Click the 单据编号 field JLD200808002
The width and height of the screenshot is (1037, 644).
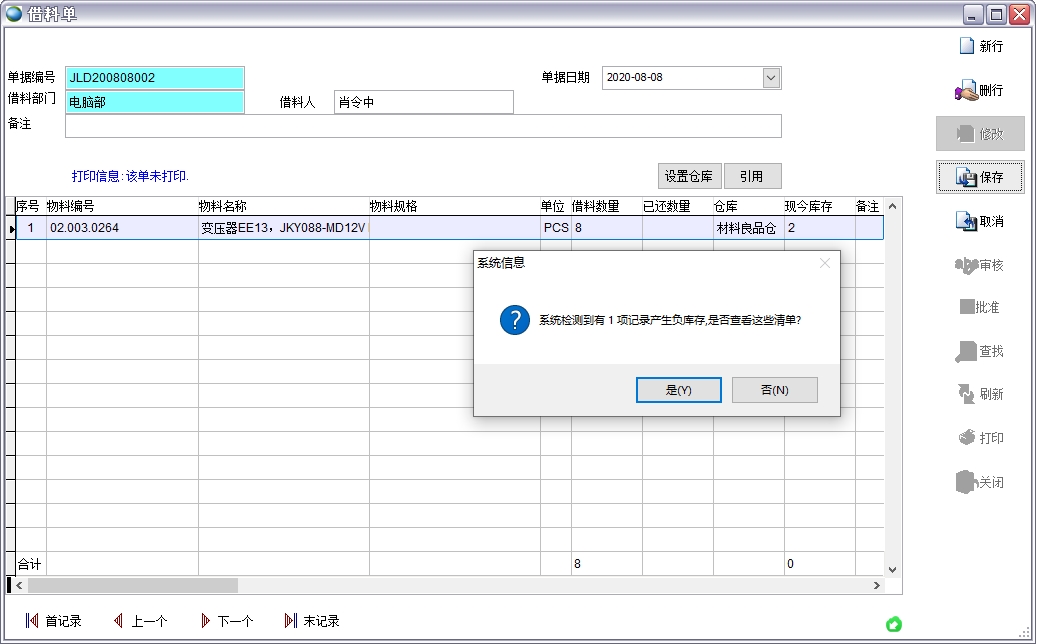(154, 78)
